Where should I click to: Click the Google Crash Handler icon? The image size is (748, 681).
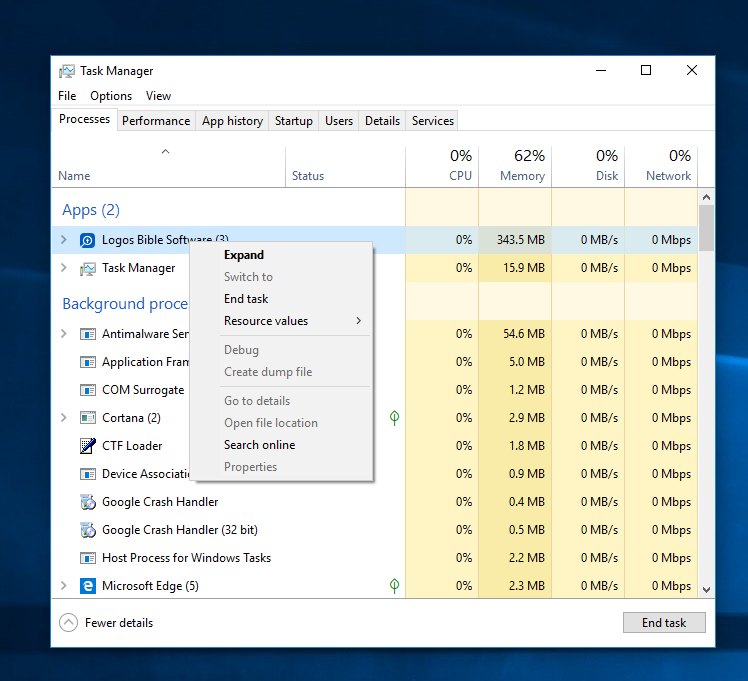click(87, 502)
